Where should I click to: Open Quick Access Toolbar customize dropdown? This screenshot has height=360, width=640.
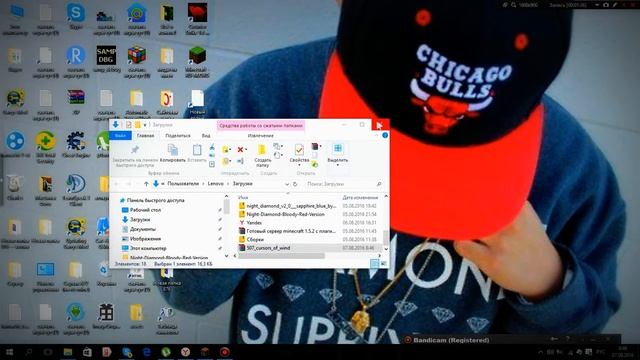(145, 125)
